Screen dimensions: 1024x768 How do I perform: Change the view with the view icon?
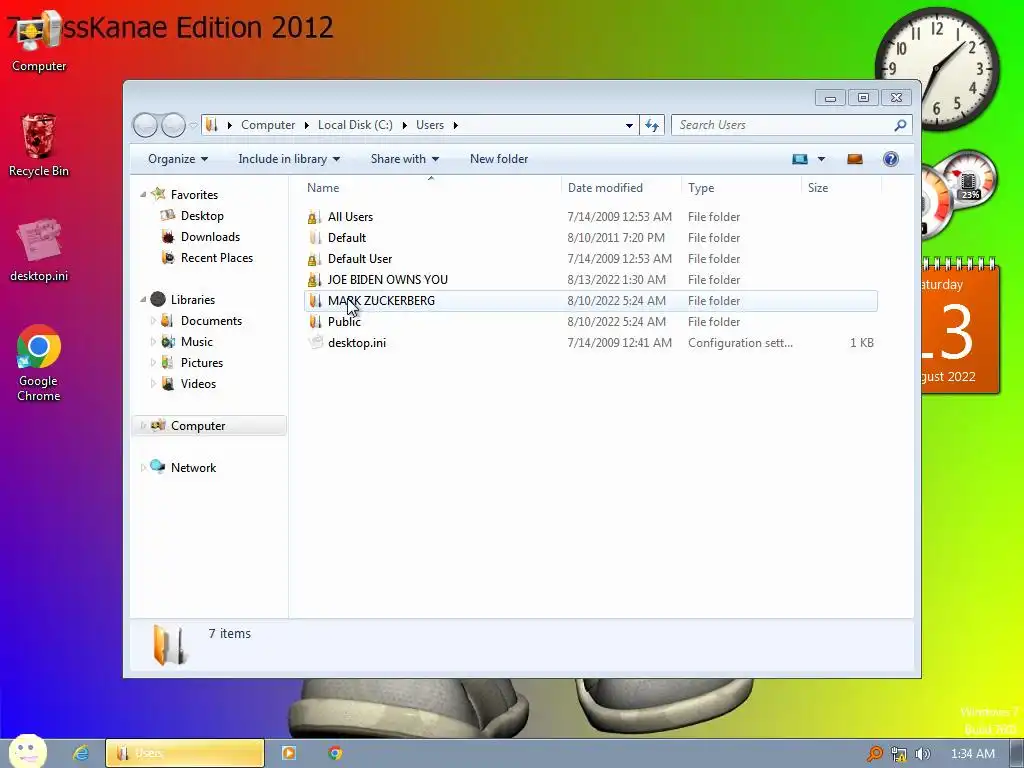800,159
